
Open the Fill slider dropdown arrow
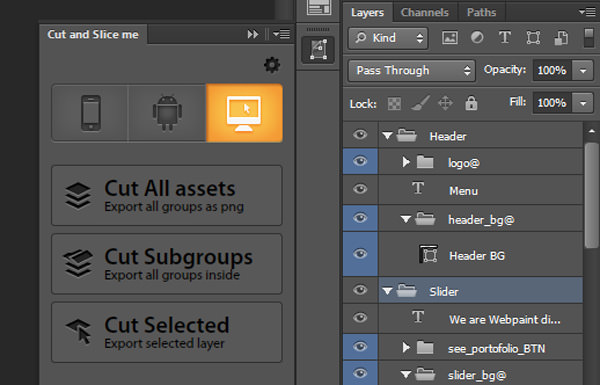click(x=583, y=103)
